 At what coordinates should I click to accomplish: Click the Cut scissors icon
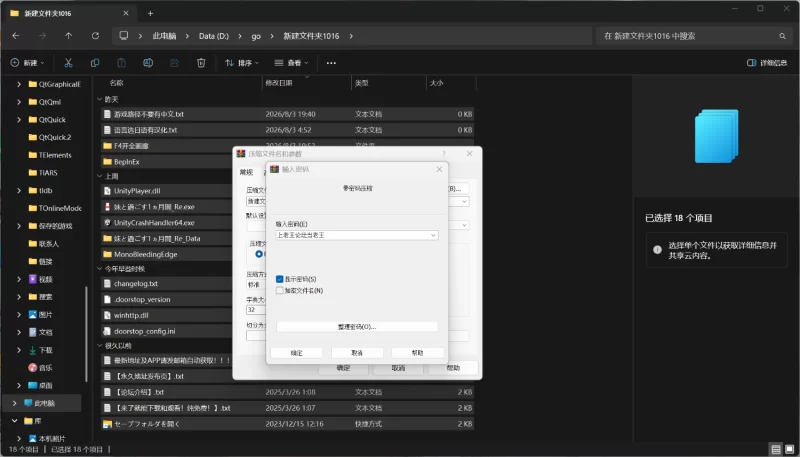point(68,63)
